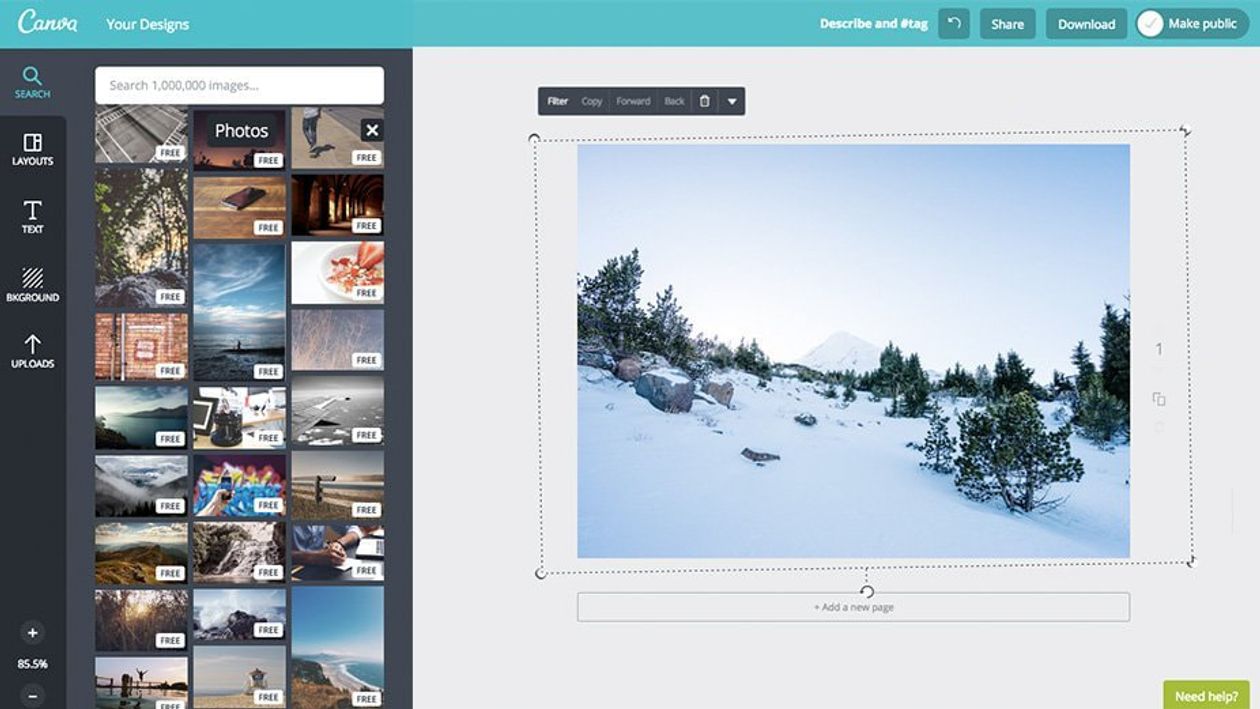
Task: Click the image search input field
Action: tap(239, 86)
